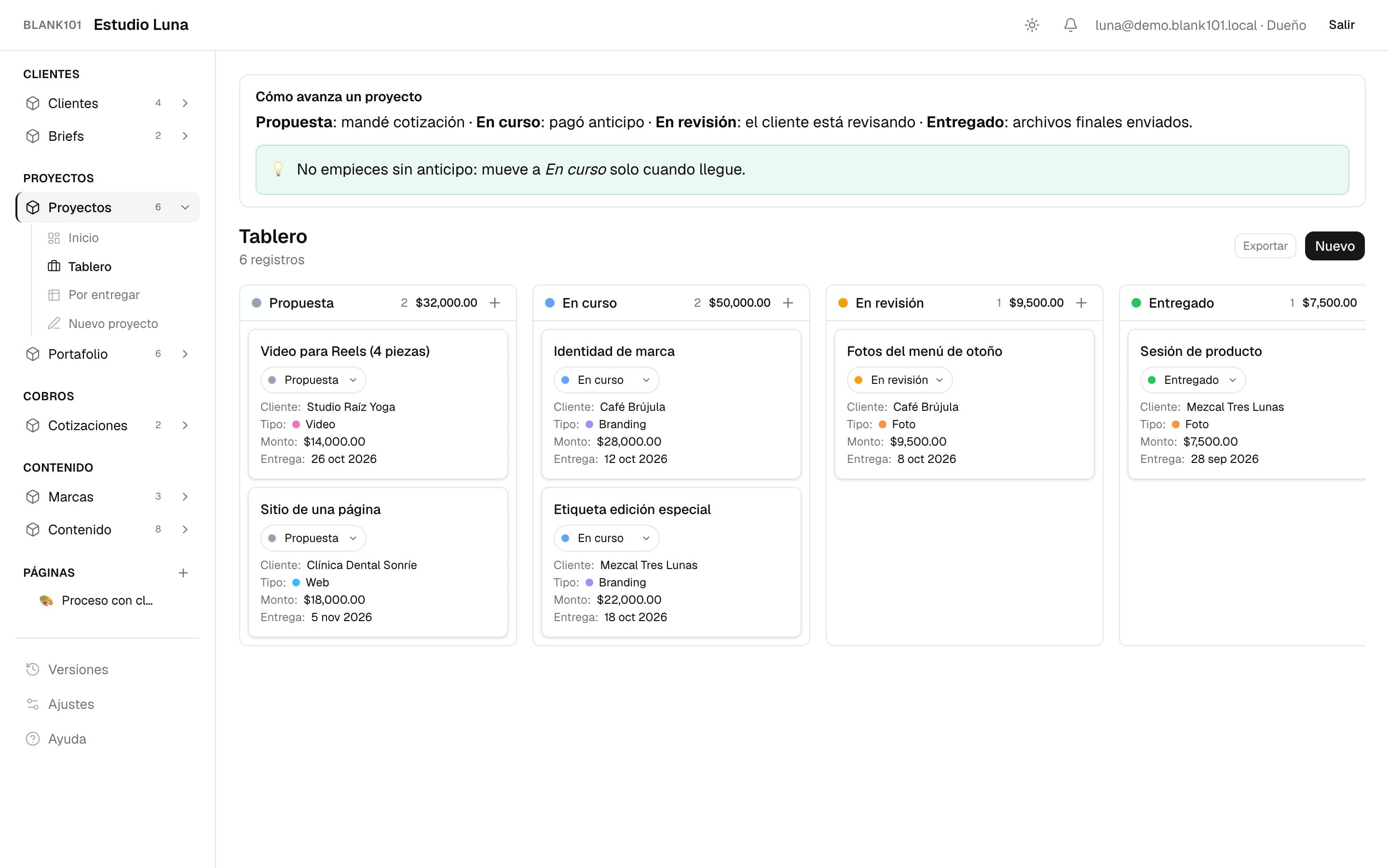Click the Nuevo proyecto pencil icon
This screenshot has width=1389, height=868.
click(54, 323)
